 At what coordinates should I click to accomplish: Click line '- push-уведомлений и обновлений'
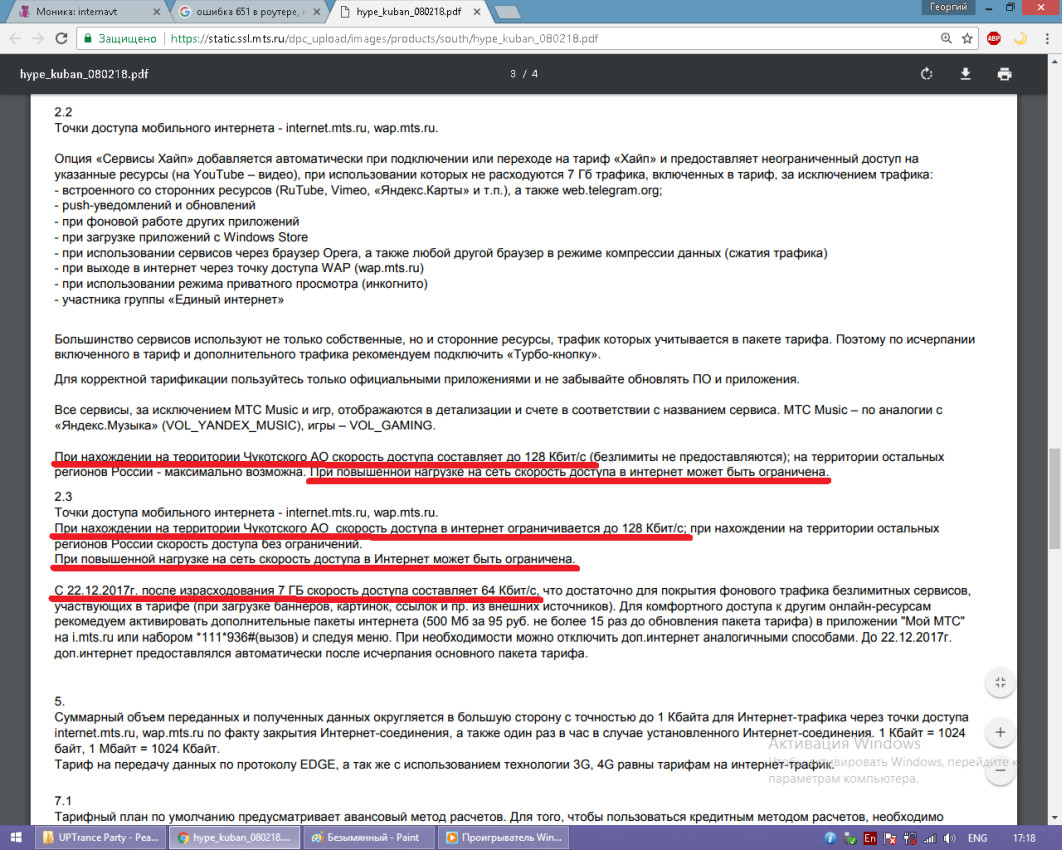tap(155, 205)
